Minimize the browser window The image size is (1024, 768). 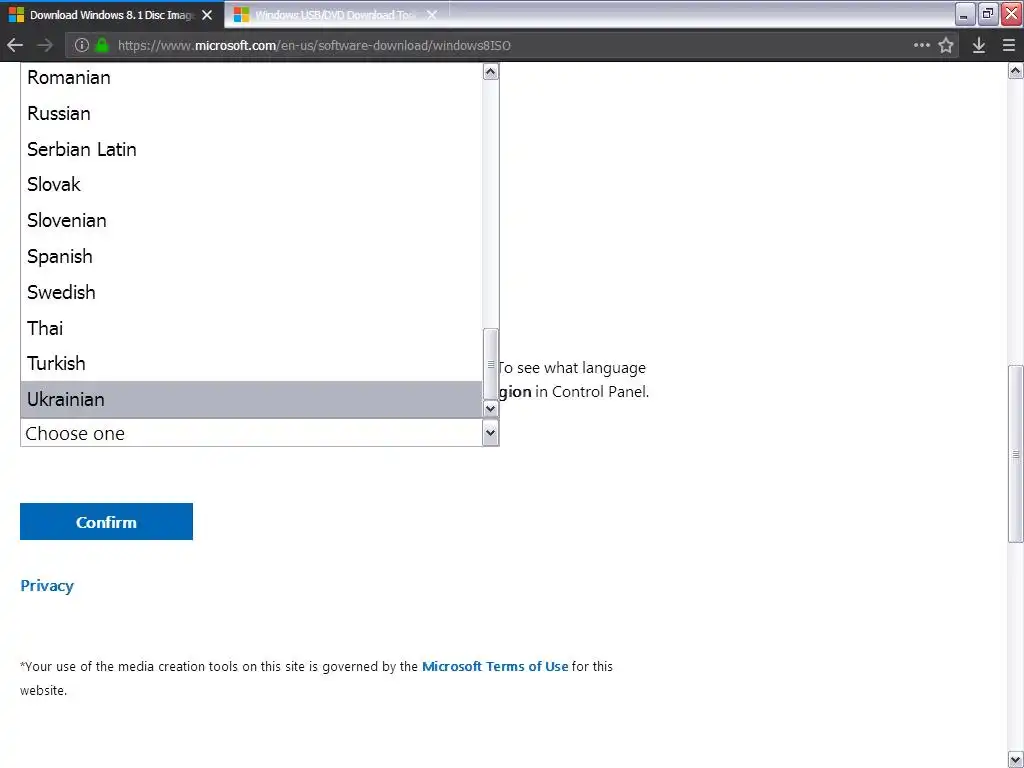[x=965, y=14]
